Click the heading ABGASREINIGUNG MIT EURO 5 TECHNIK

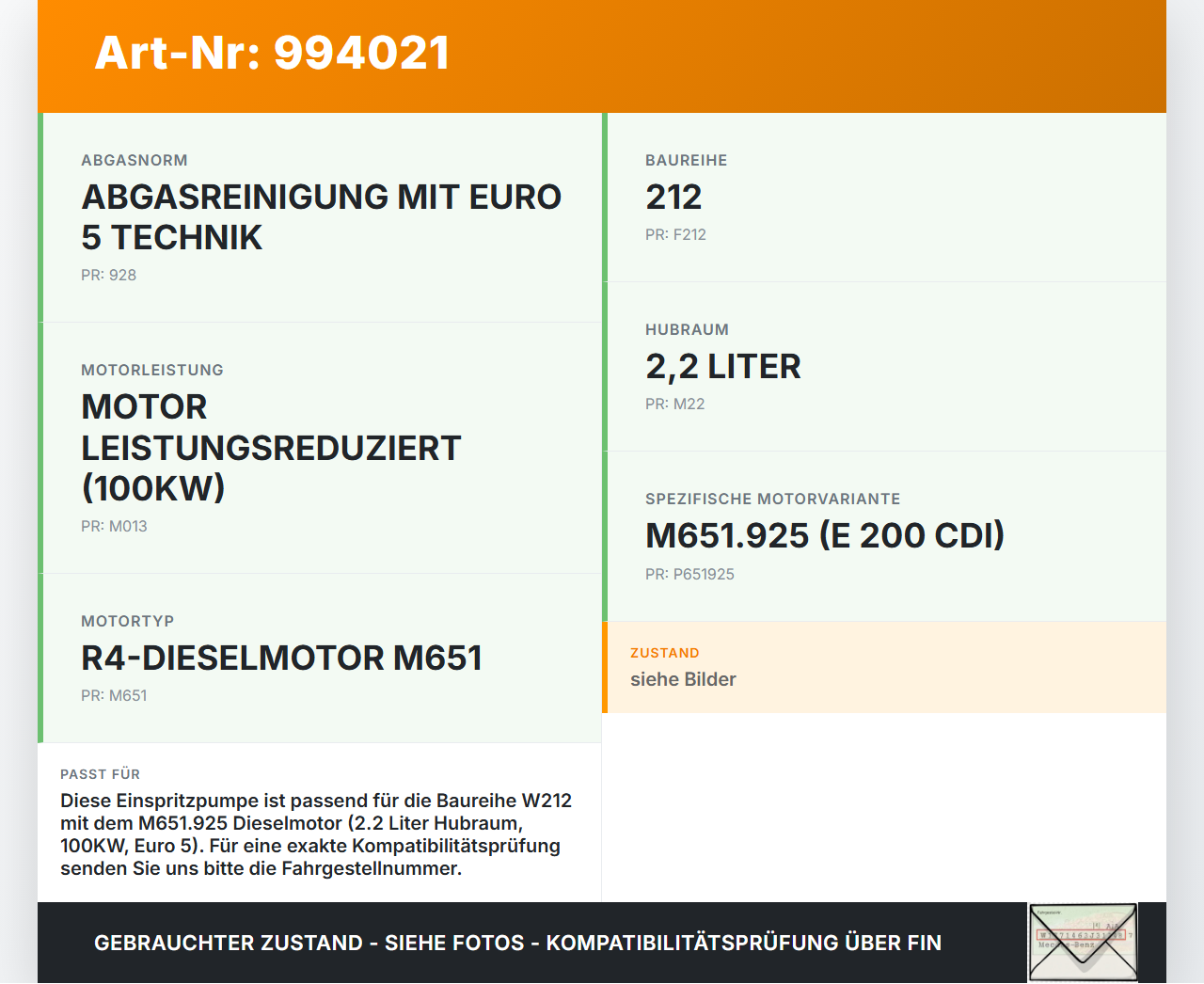click(x=321, y=217)
